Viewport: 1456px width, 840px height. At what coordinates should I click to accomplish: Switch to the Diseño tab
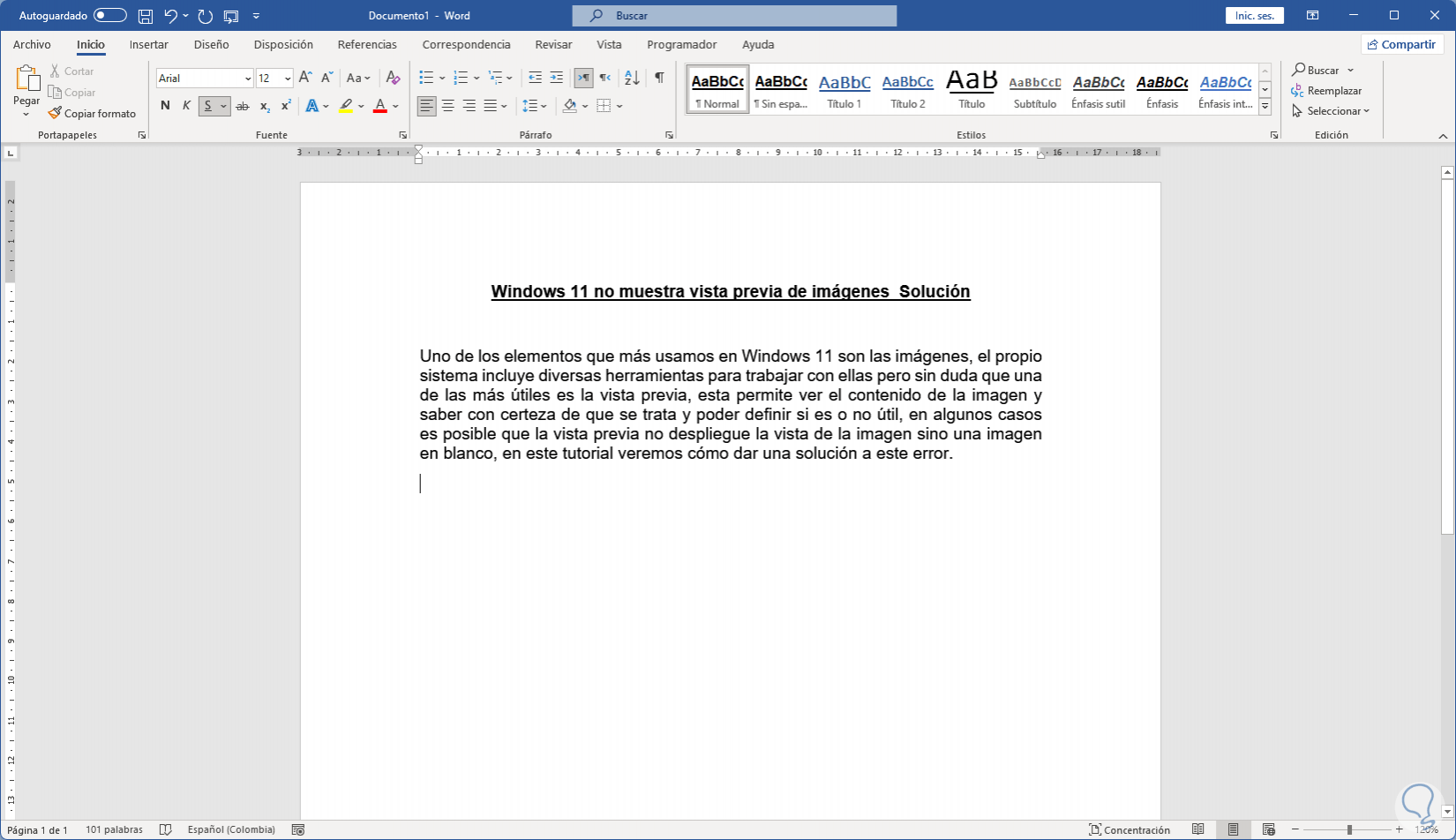(x=212, y=44)
